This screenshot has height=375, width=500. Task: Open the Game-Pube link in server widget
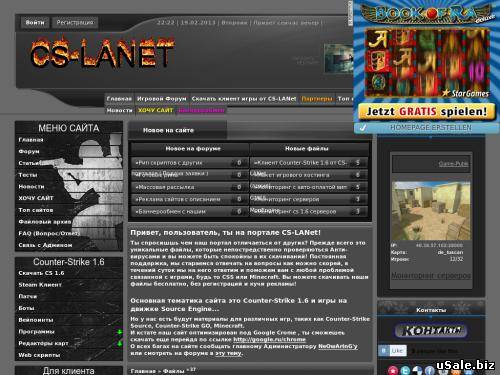pyautogui.click(x=453, y=164)
